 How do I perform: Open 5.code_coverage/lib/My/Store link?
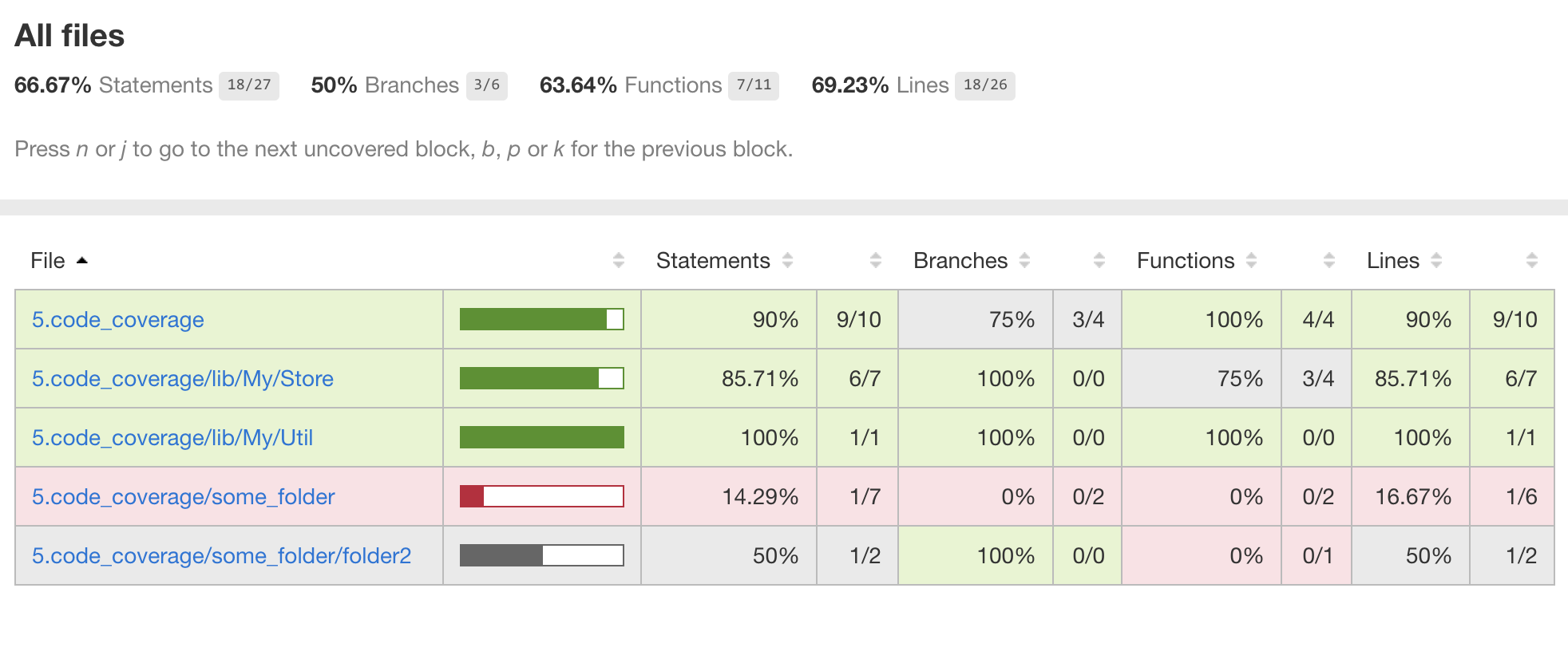pyautogui.click(x=182, y=379)
